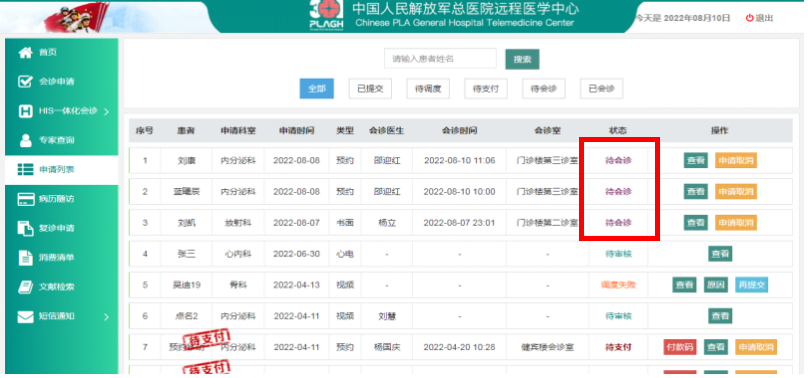Click 查看 in the 杨国庆 row

(x=716, y=347)
